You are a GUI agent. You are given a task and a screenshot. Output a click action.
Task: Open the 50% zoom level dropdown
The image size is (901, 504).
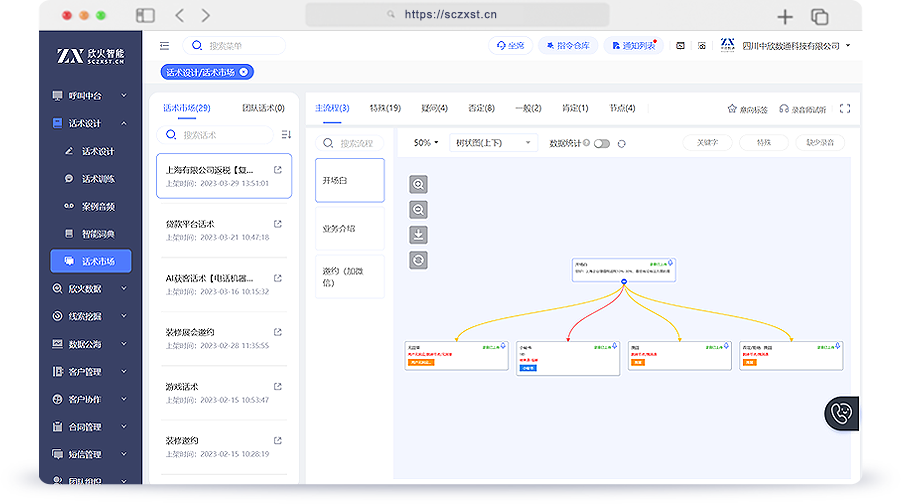pos(426,143)
